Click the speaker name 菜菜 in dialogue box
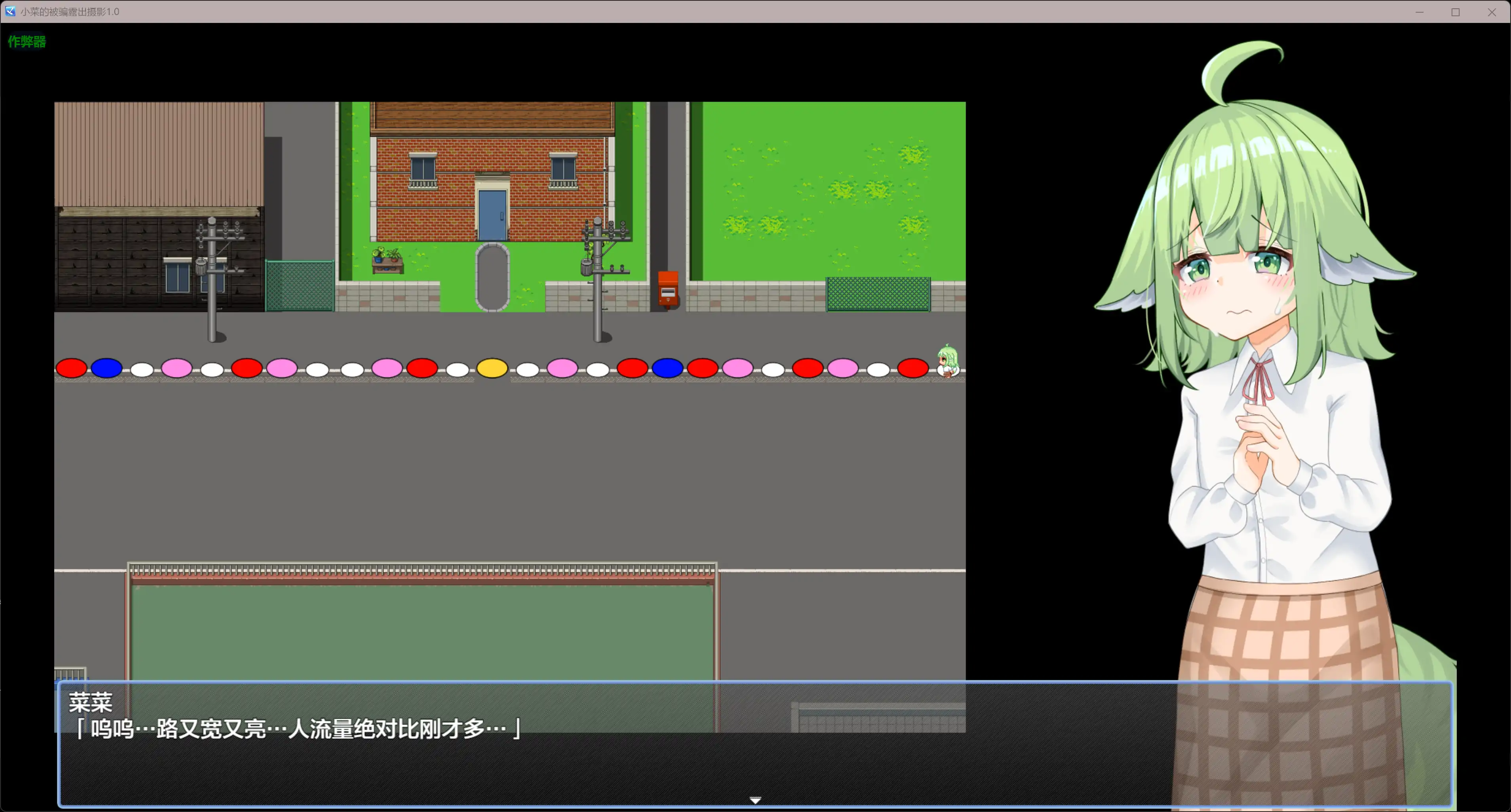The image size is (1511, 812). pos(90,702)
